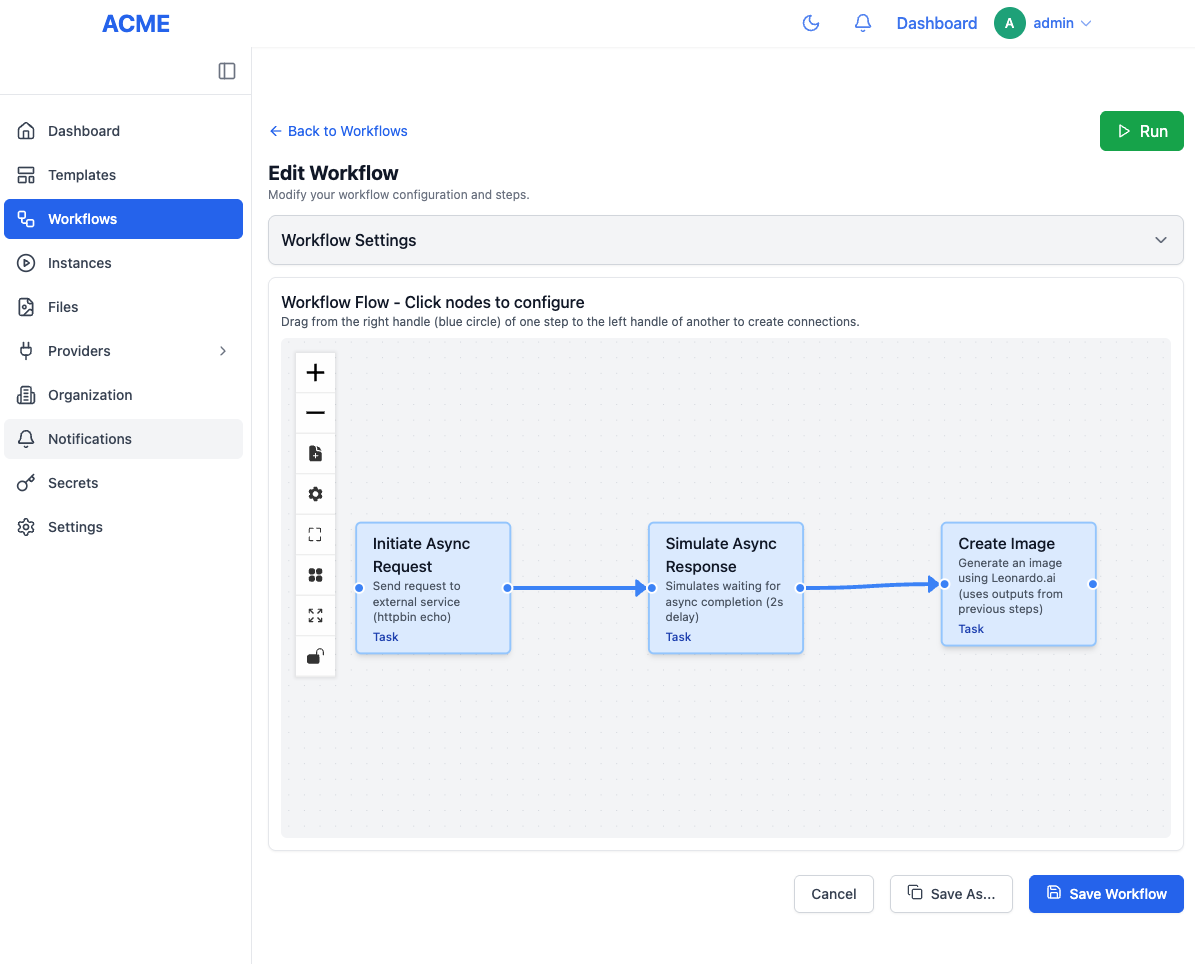
Task: Navigate to Secrets in the sidebar
Action: 124,483
